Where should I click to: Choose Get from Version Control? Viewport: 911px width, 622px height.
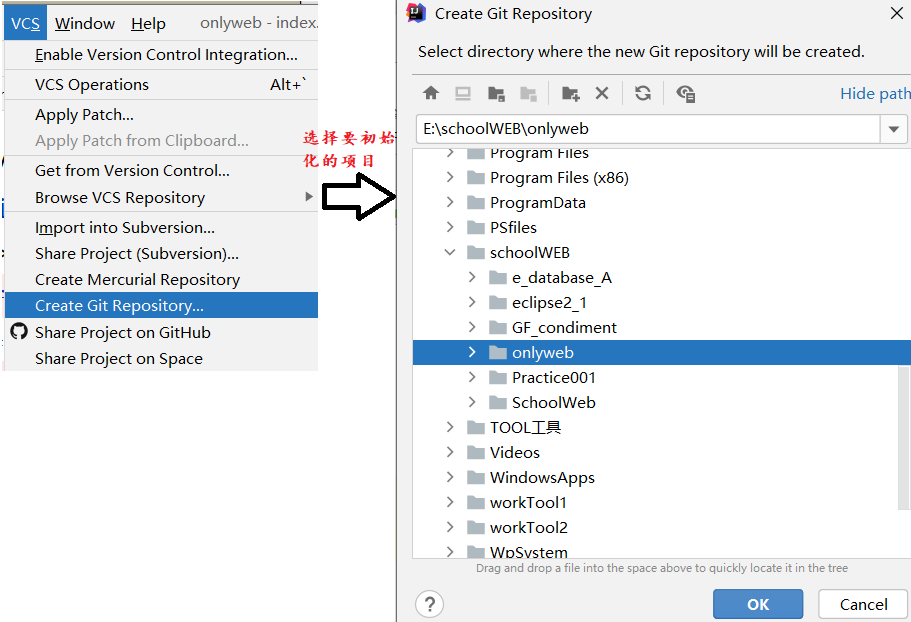[x=161, y=171]
